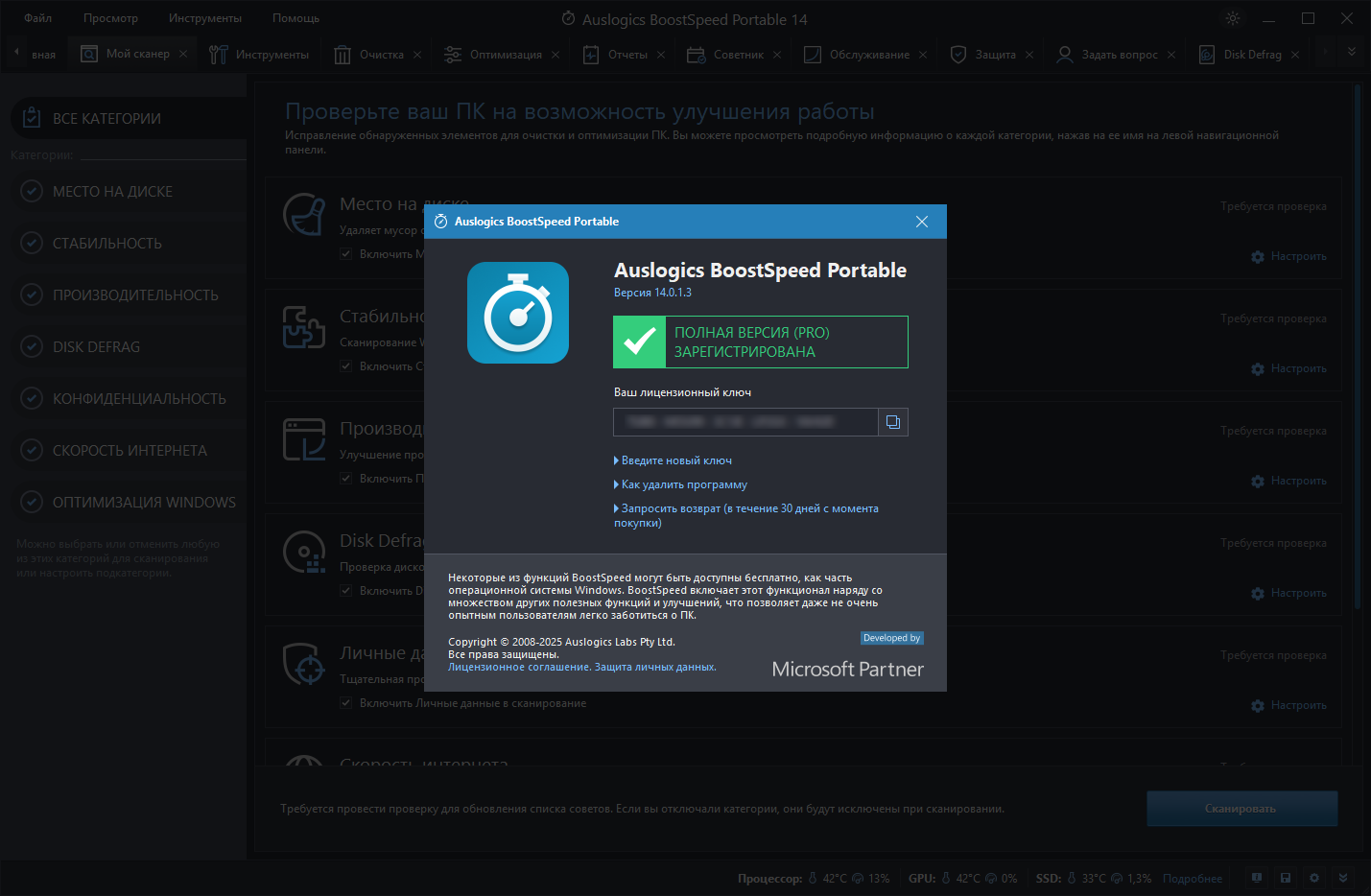Click the license key field
The image size is (1371, 896).
745,422
